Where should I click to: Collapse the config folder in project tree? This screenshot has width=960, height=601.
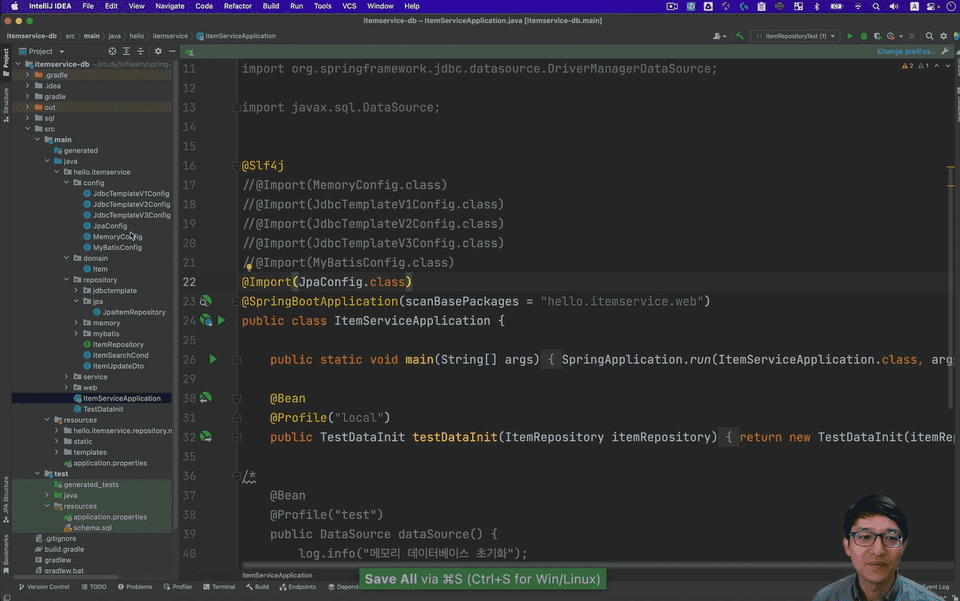(x=66, y=183)
